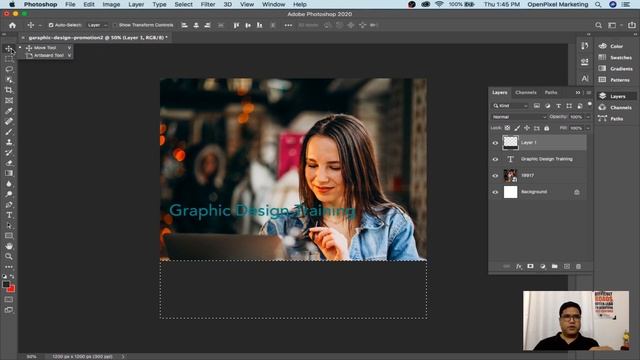Select the Hand tool
The height and width of the screenshot is (360, 640).
pyautogui.click(x=9, y=246)
